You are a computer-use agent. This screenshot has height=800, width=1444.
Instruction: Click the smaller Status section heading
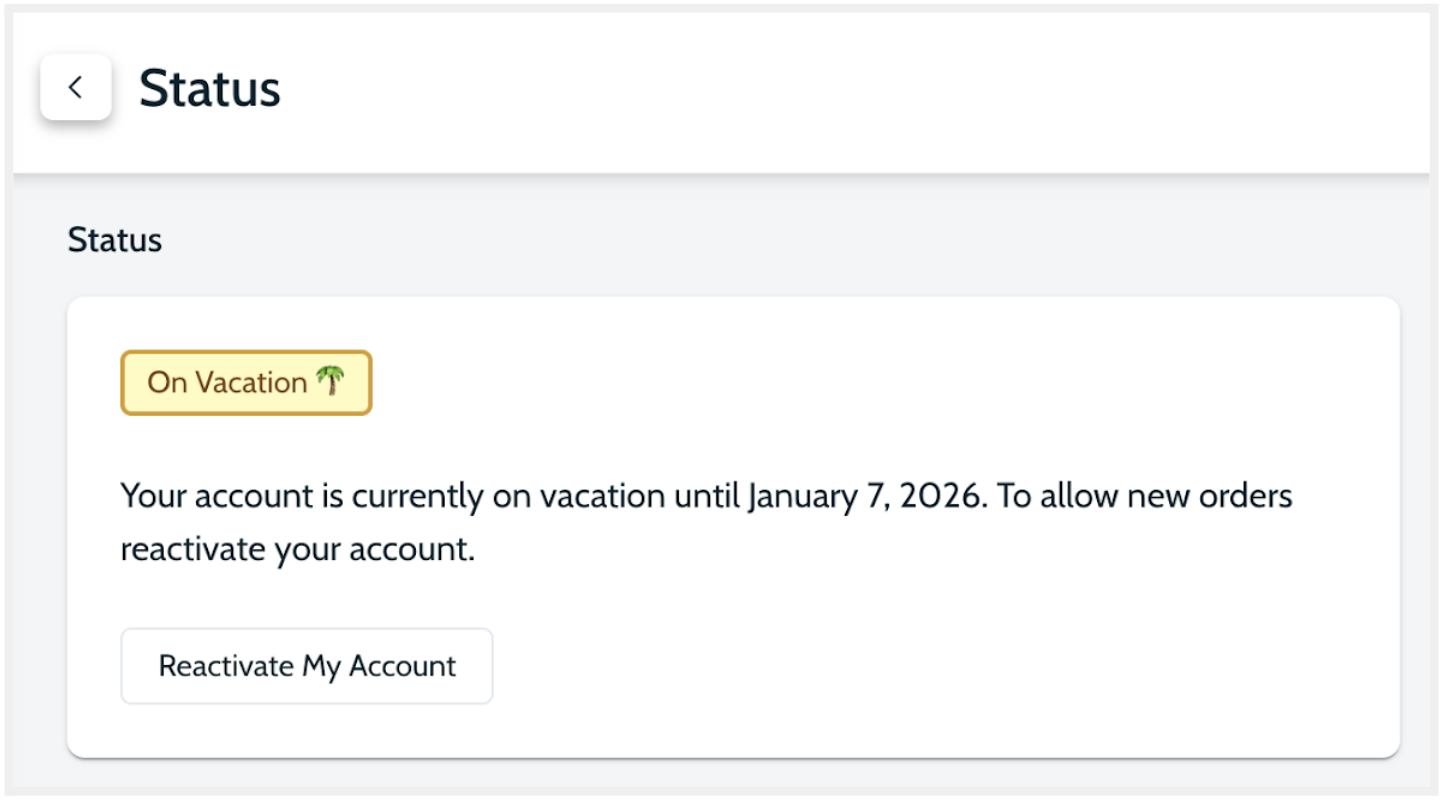[114, 240]
